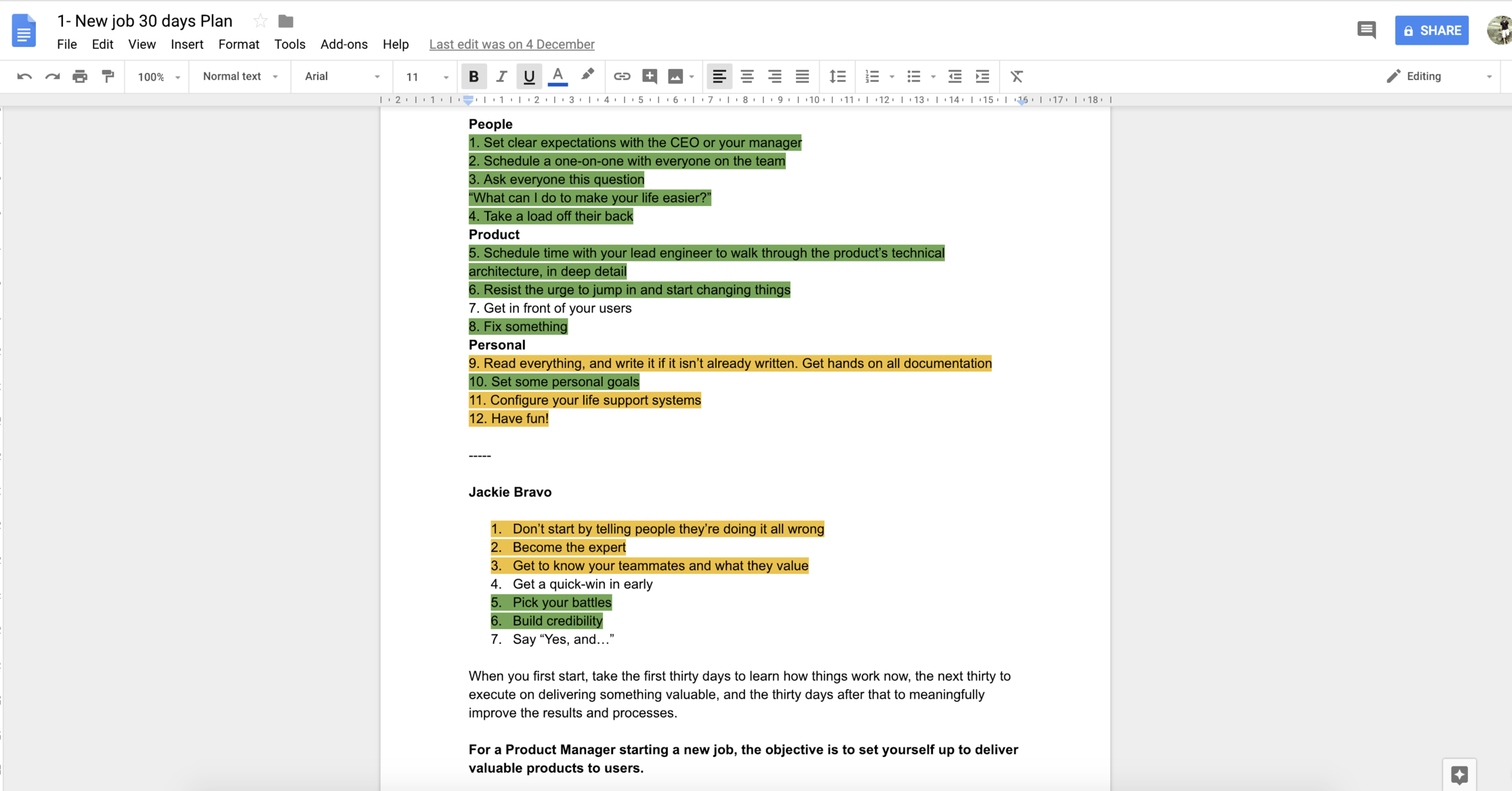Screen dimensions: 1512x791
Task: Star the document title
Action: coord(260,21)
